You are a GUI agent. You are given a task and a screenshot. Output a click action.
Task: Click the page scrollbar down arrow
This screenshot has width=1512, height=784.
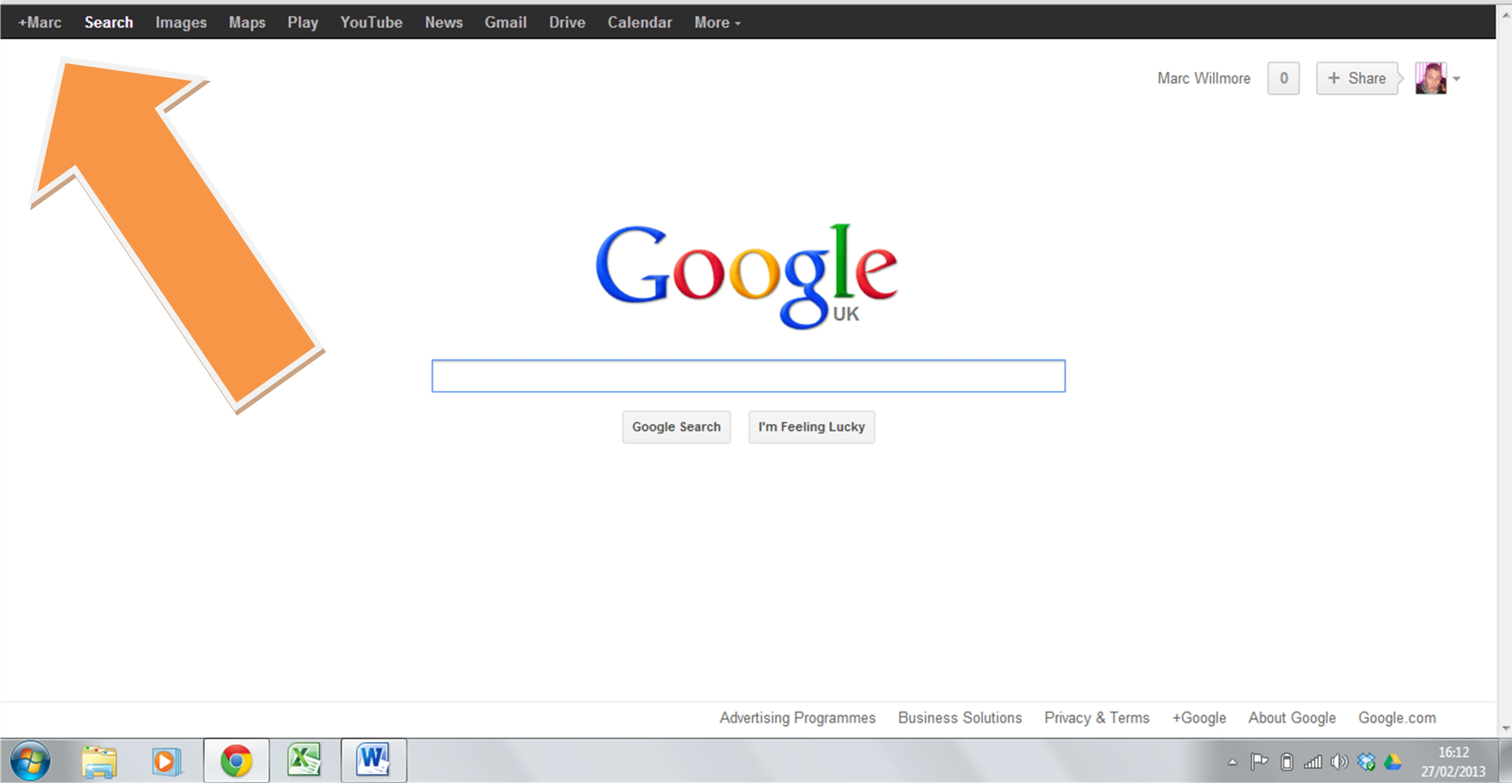tap(1505, 729)
